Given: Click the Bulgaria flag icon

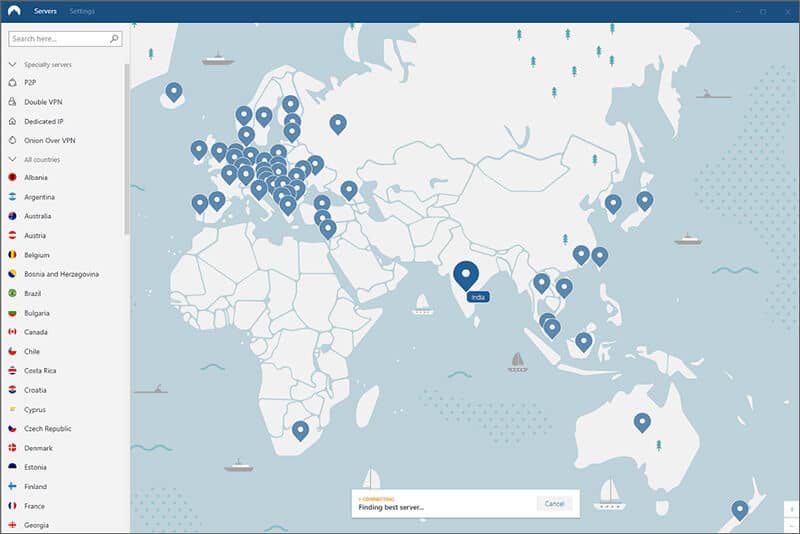Looking at the screenshot, I should coord(13,313).
